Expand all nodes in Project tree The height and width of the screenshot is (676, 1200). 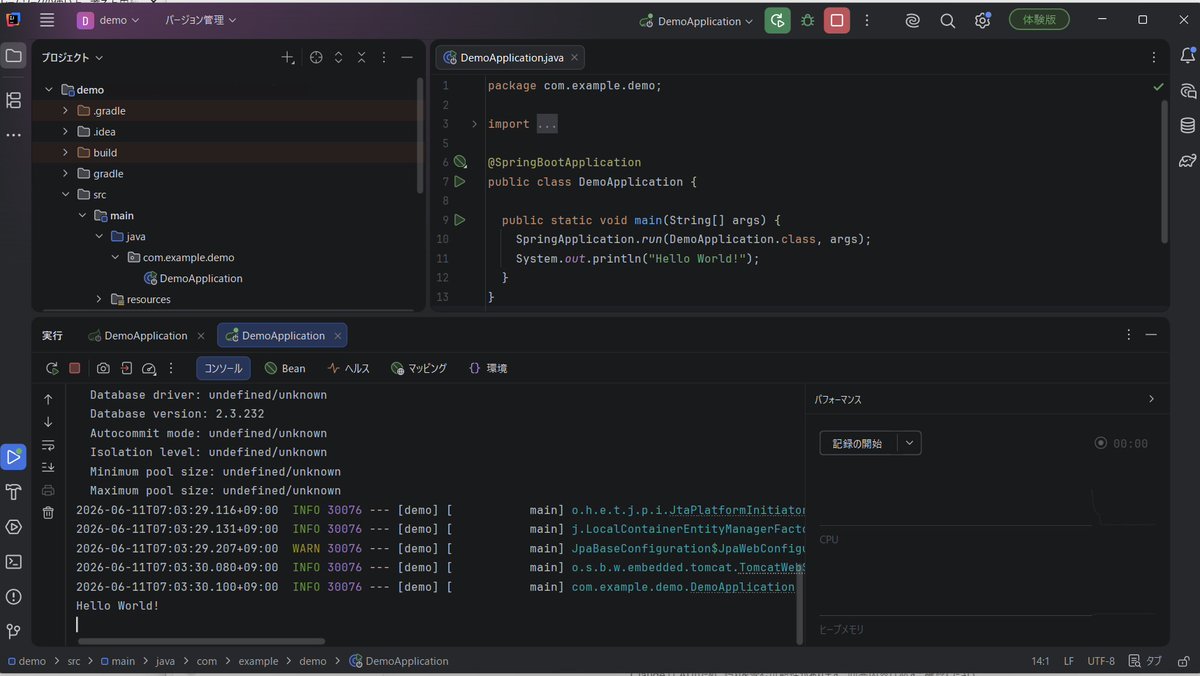click(x=339, y=58)
